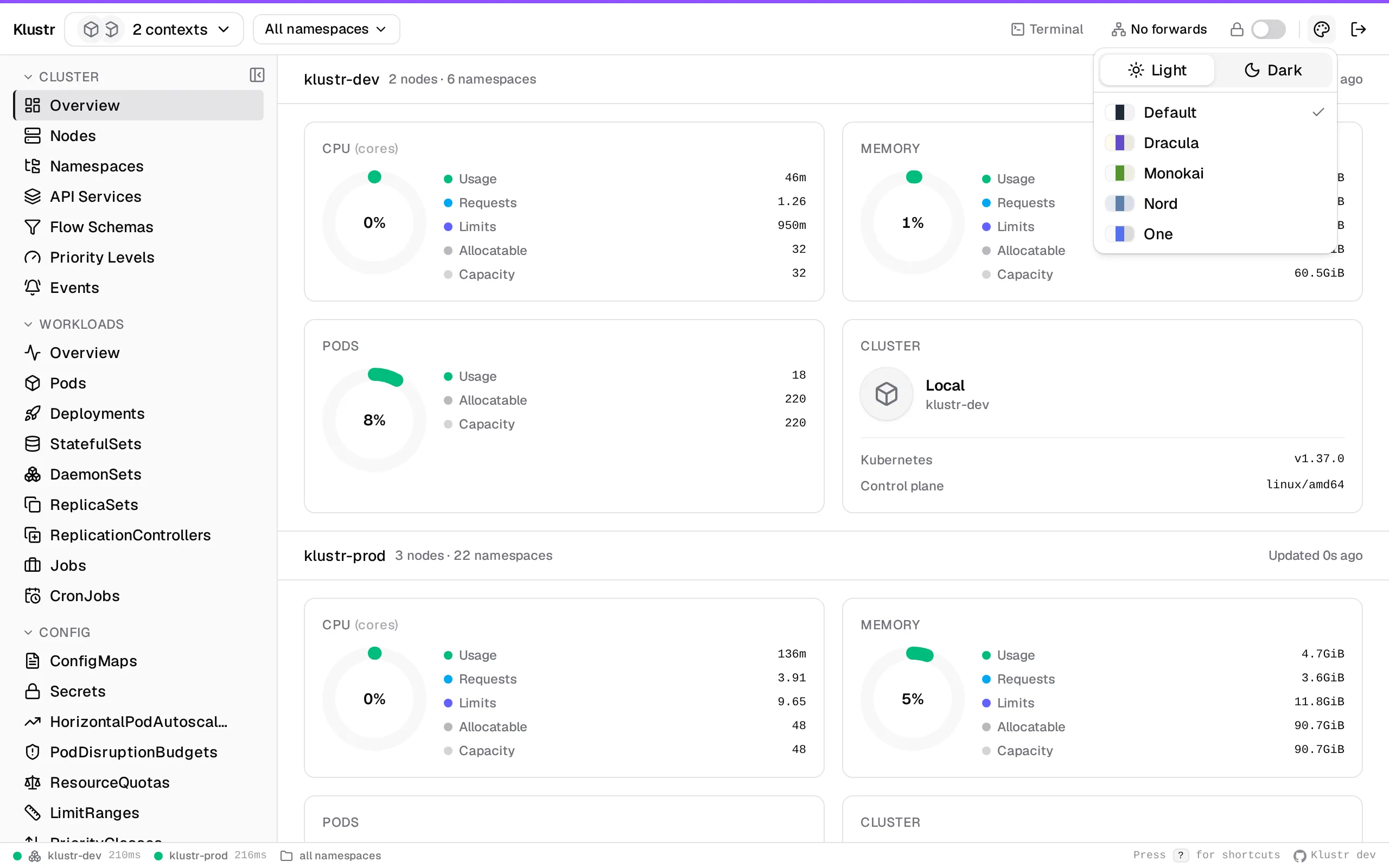Pick the Nord color swatch
1389x868 pixels.
1119,204
